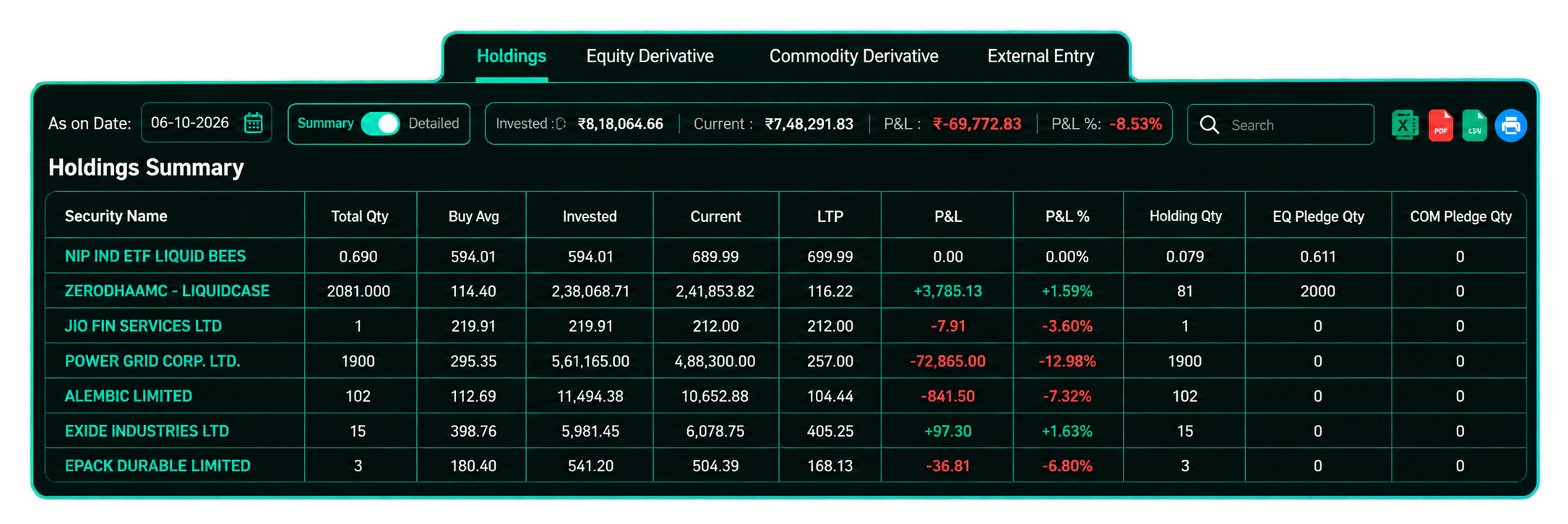The width and height of the screenshot is (1568, 524).
Task: Click the invested total ₹8,18,064.66
Action: click(620, 124)
